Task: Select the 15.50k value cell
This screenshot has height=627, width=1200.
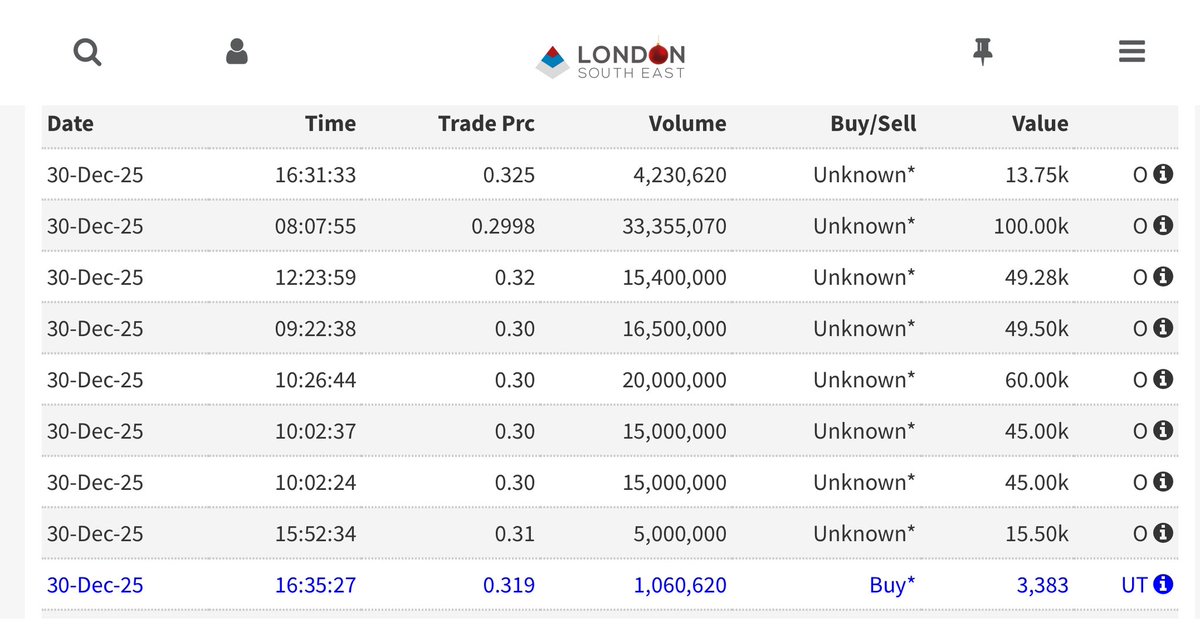Action: click(1037, 533)
